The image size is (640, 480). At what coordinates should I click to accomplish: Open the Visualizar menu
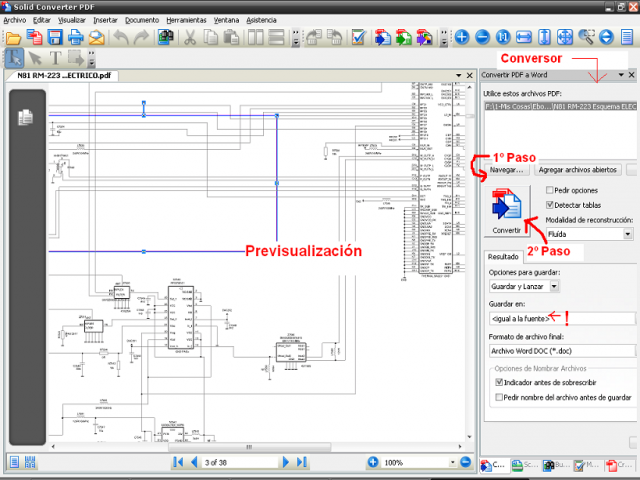pyautogui.click(x=71, y=20)
